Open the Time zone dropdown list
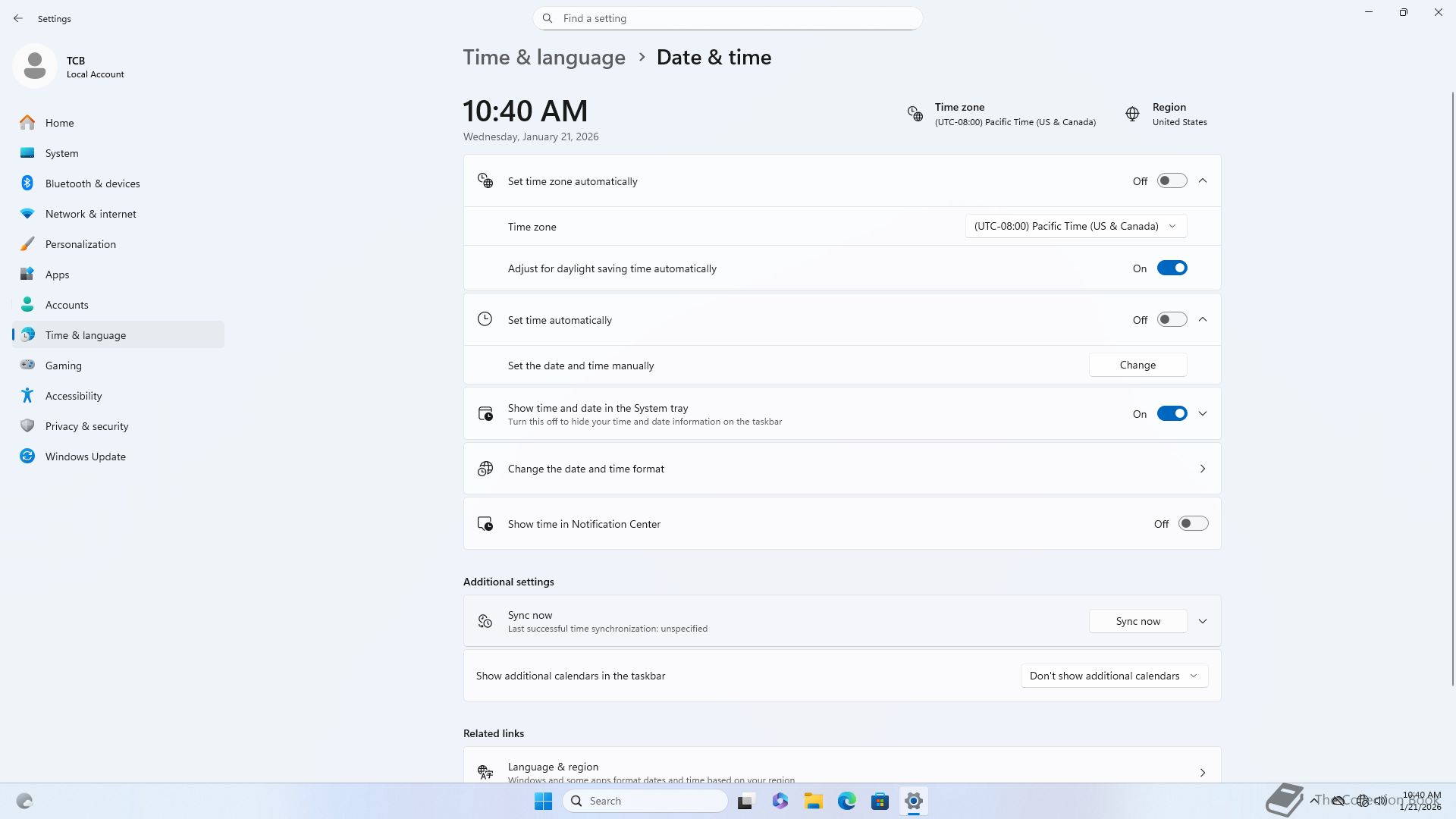Image resolution: width=1456 pixels, height=819 pixels. 1075,226
